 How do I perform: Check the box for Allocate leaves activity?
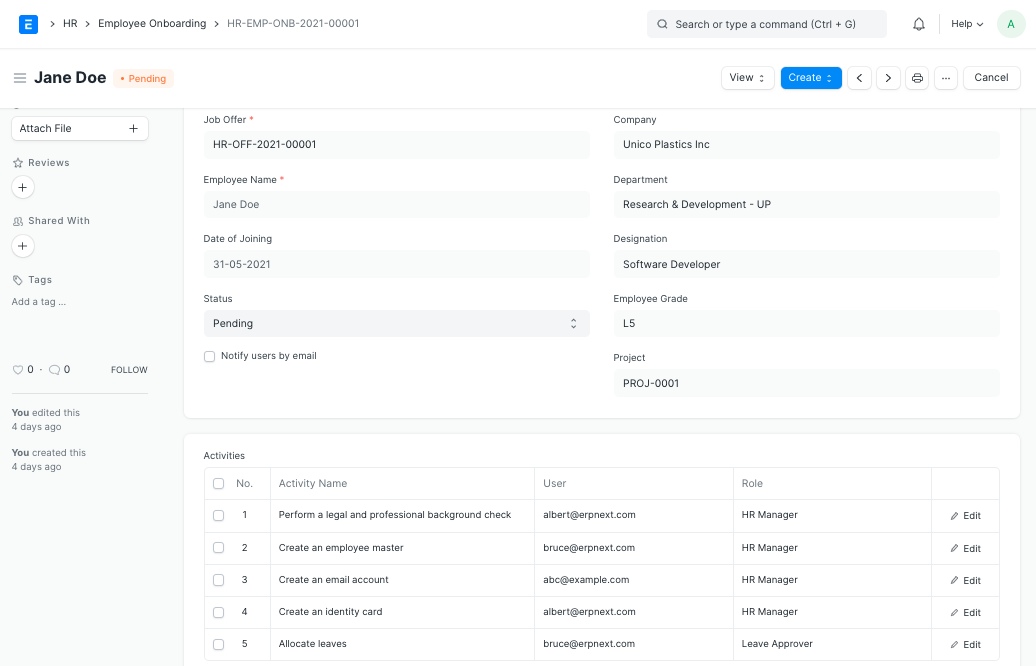tap(218, 644)
